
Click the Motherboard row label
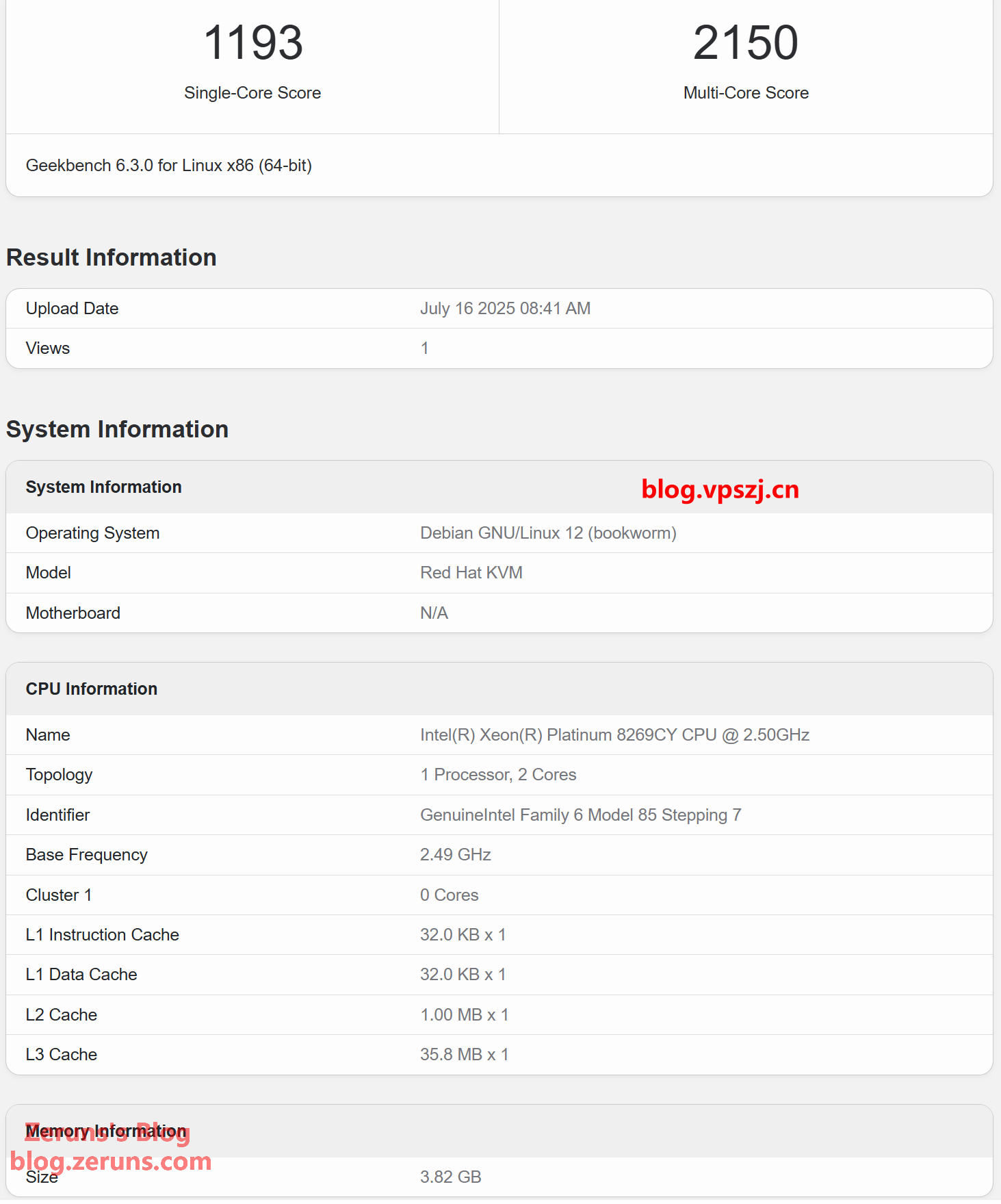(x=73, y=613)
